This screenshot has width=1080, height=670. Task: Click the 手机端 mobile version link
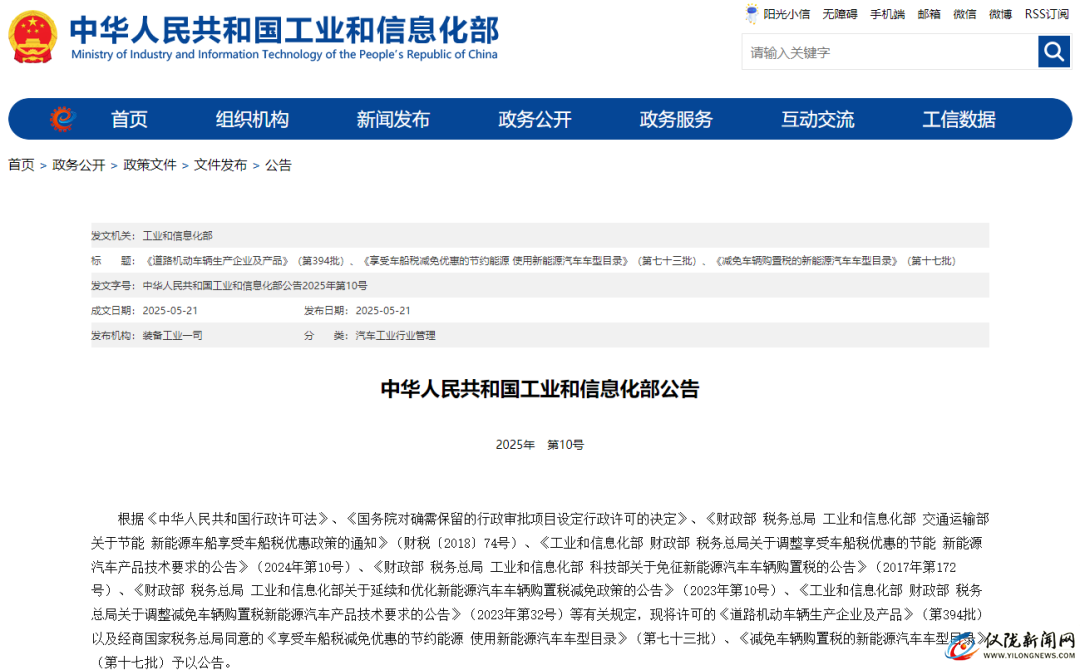click(x=888, y=14)
